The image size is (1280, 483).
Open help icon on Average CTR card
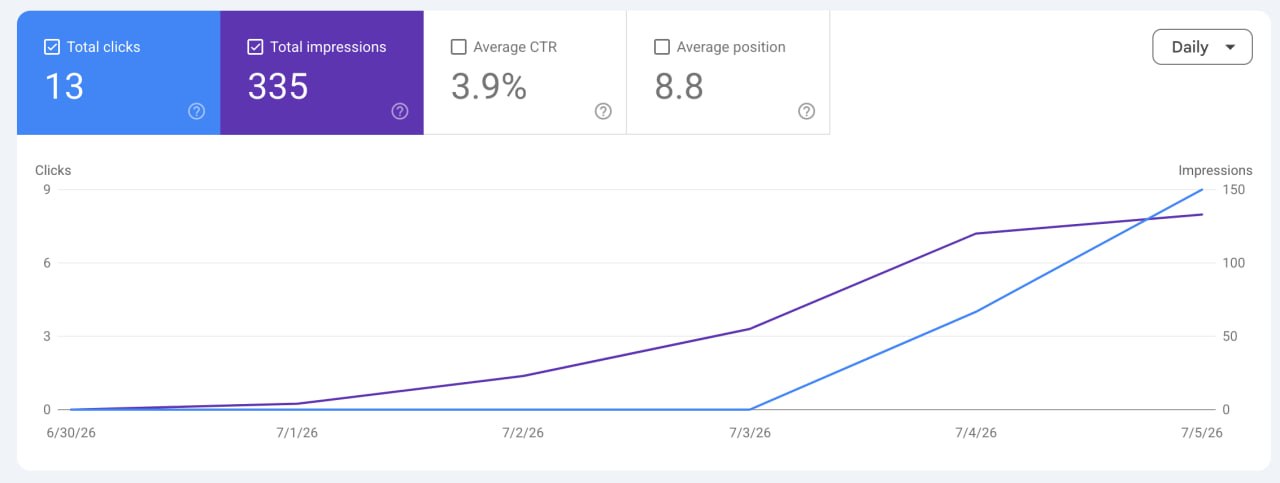point(603,111)
